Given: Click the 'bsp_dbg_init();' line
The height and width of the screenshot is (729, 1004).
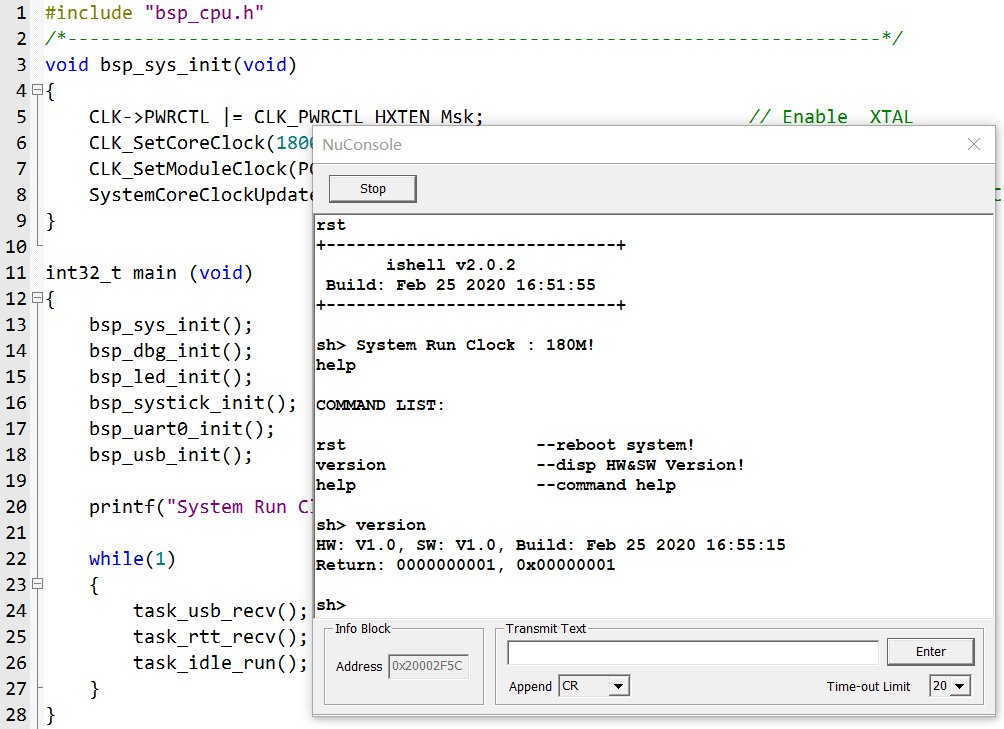Looking at the screenshot, I should 170,351.
